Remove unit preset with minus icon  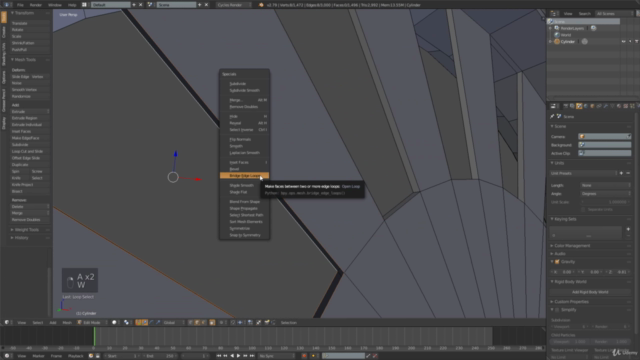628,173
